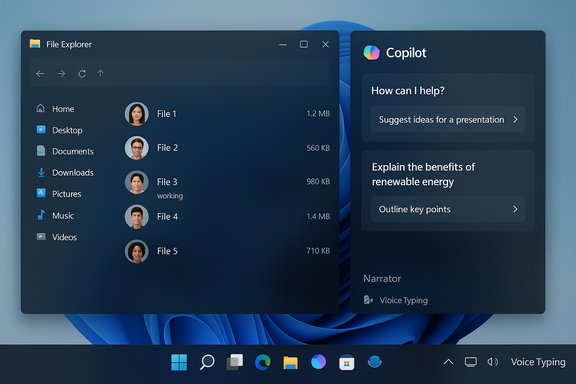576x384 pixels.
Task: Click the File 4 name
Action: (x=167, y=216)
